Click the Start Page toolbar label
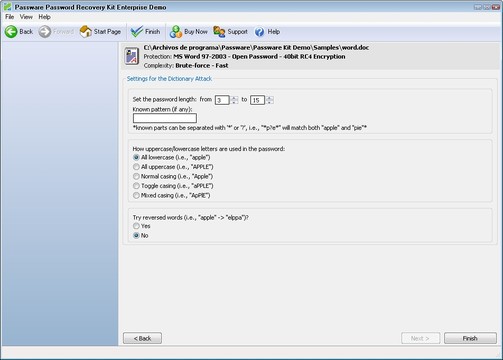Screen dimensions: 503x360 107,32
